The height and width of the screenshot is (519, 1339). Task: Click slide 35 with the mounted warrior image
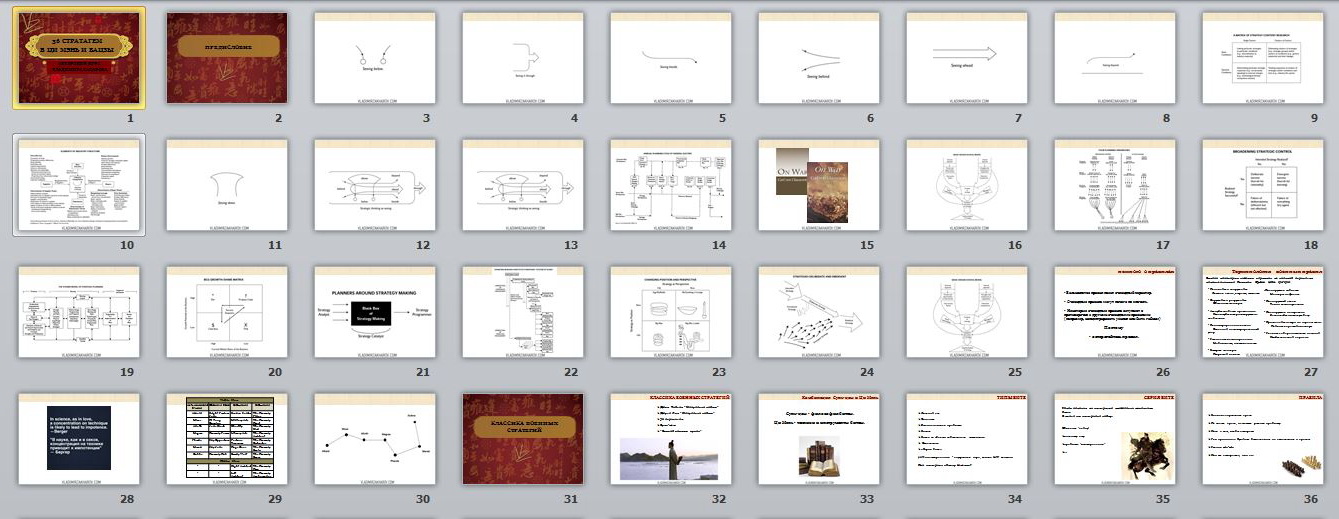coord(1115,438)
